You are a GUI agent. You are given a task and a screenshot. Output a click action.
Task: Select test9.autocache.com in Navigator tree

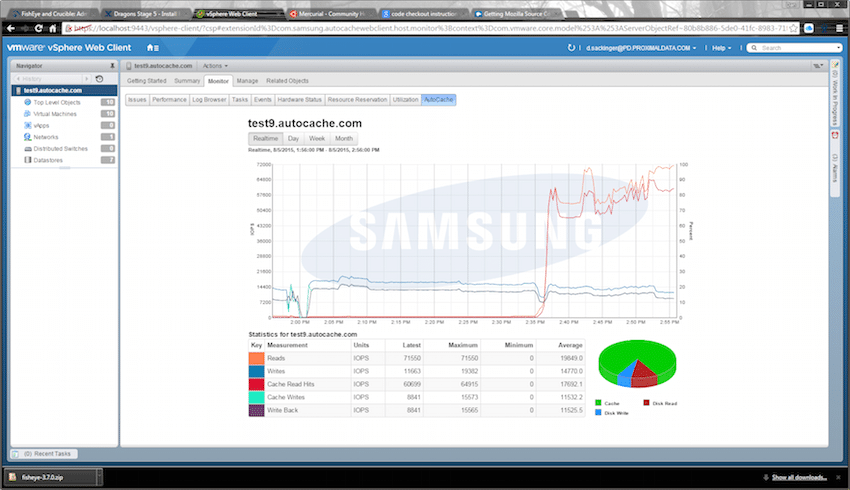tap(64, 91)
